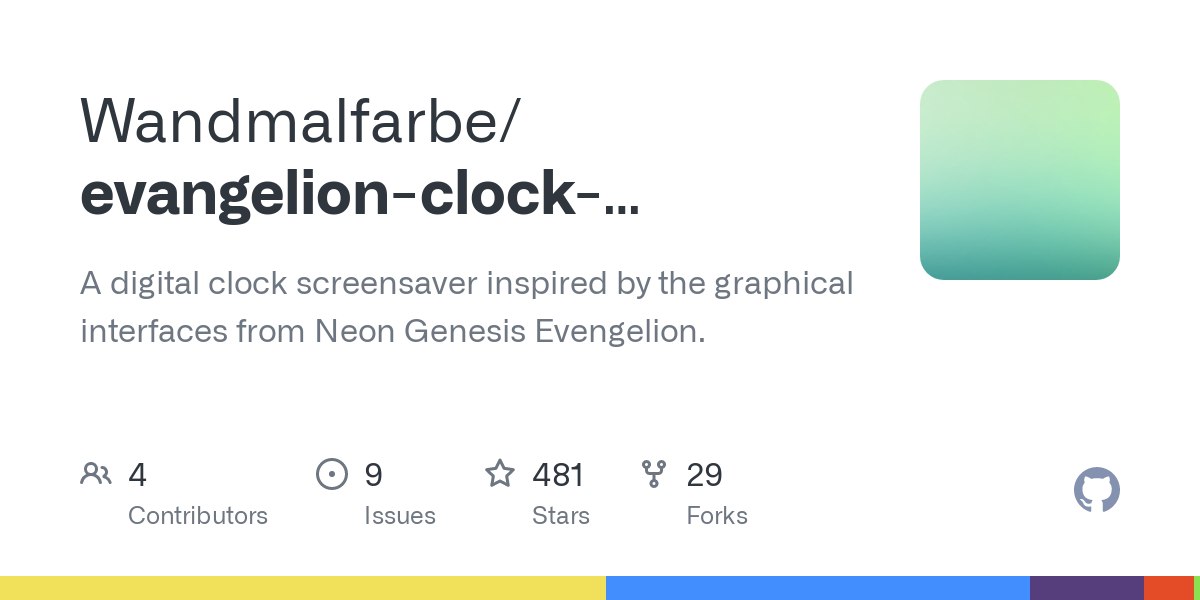Click the blue language bar segment
The width and height of the screenshot is (1200, 600).
(818, 588)
